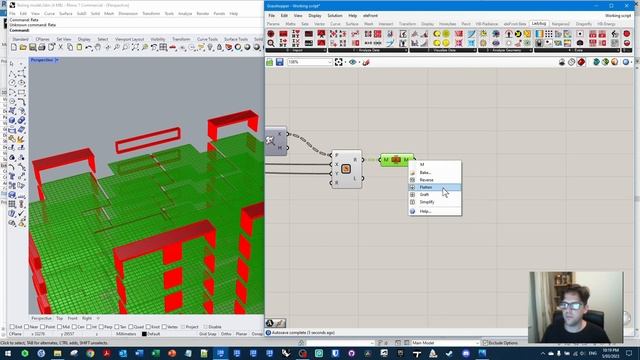Click the Grid Snap button in status bar
The height and width of the screenshot is (360, 640).
(207, 334)
